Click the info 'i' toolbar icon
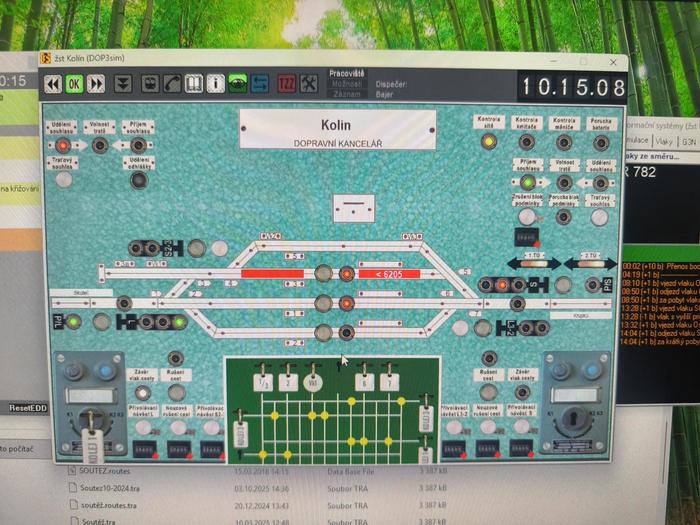 point(215,84)
